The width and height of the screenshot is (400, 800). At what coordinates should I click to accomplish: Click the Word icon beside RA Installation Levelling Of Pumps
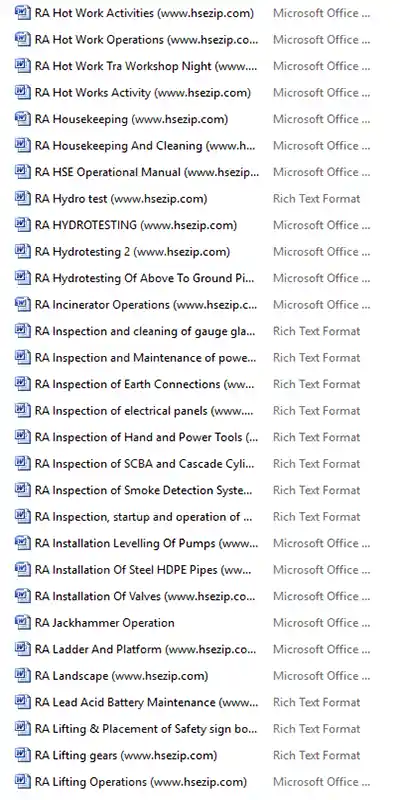click(x=23, y=543)
